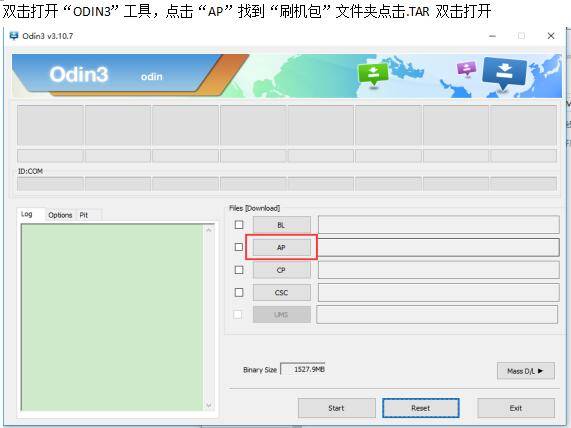
Task: Minimize the Odin3 window
Action: tap(492, 36)
